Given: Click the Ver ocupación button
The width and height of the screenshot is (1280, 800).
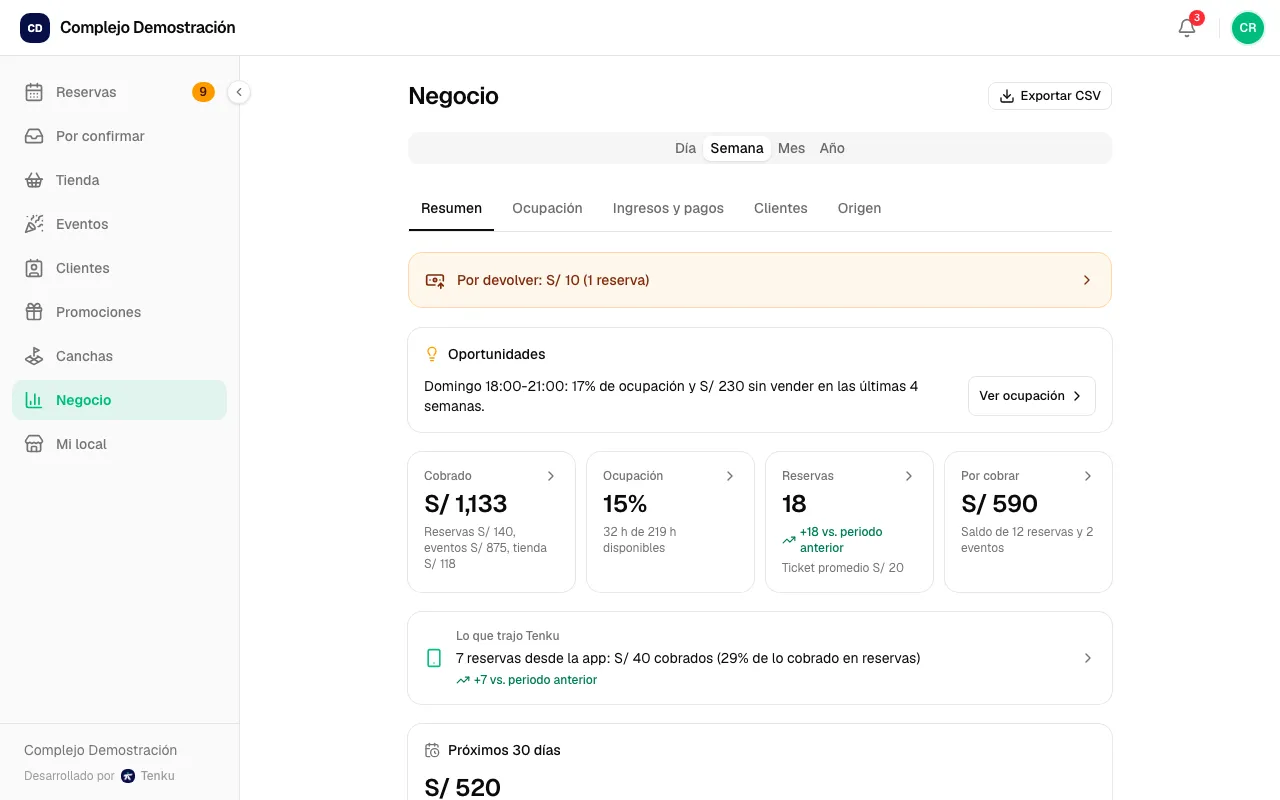Looking at the screenshot, I should click(x=1032, y=396).
